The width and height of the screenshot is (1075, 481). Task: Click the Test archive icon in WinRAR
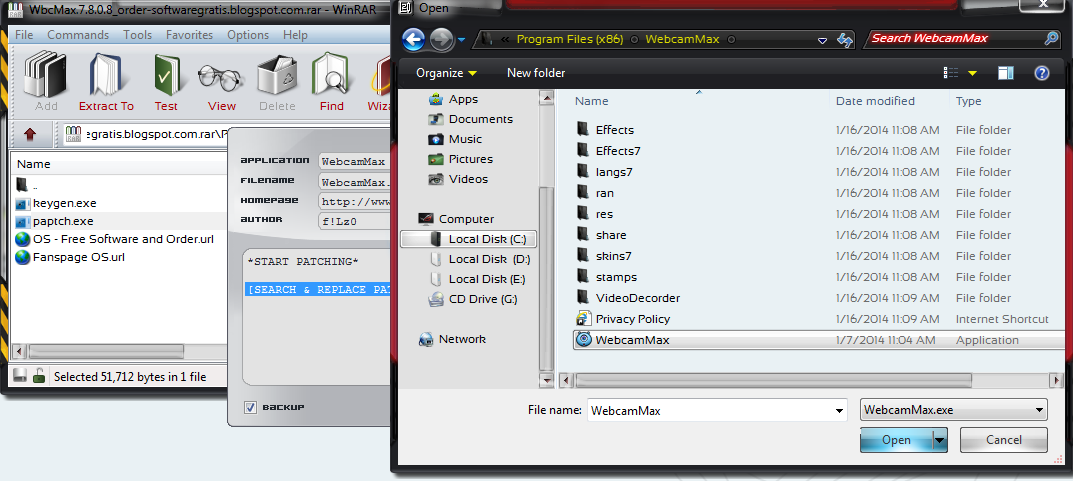[x=166, y=83]
